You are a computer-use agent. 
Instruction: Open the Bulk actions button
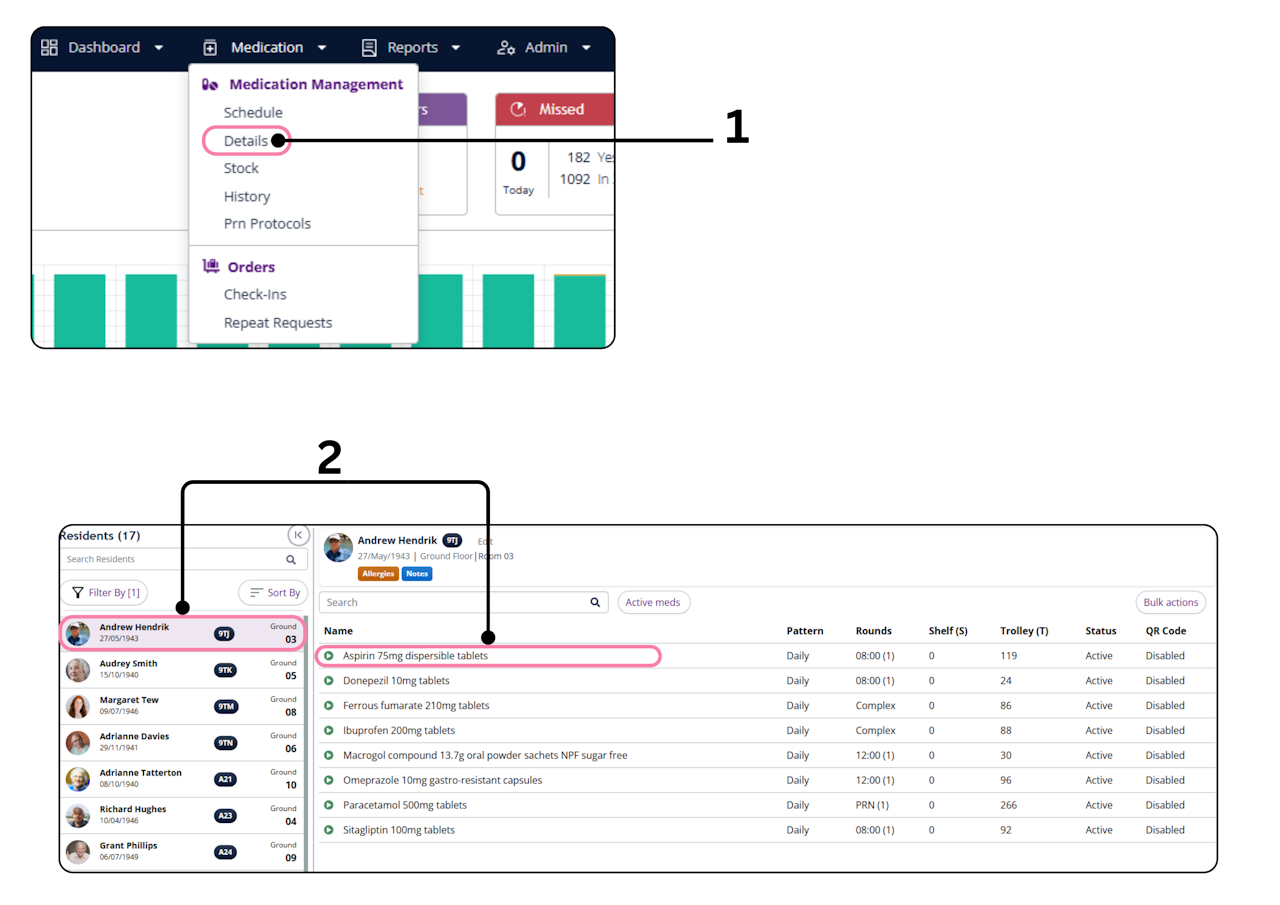1171,602
